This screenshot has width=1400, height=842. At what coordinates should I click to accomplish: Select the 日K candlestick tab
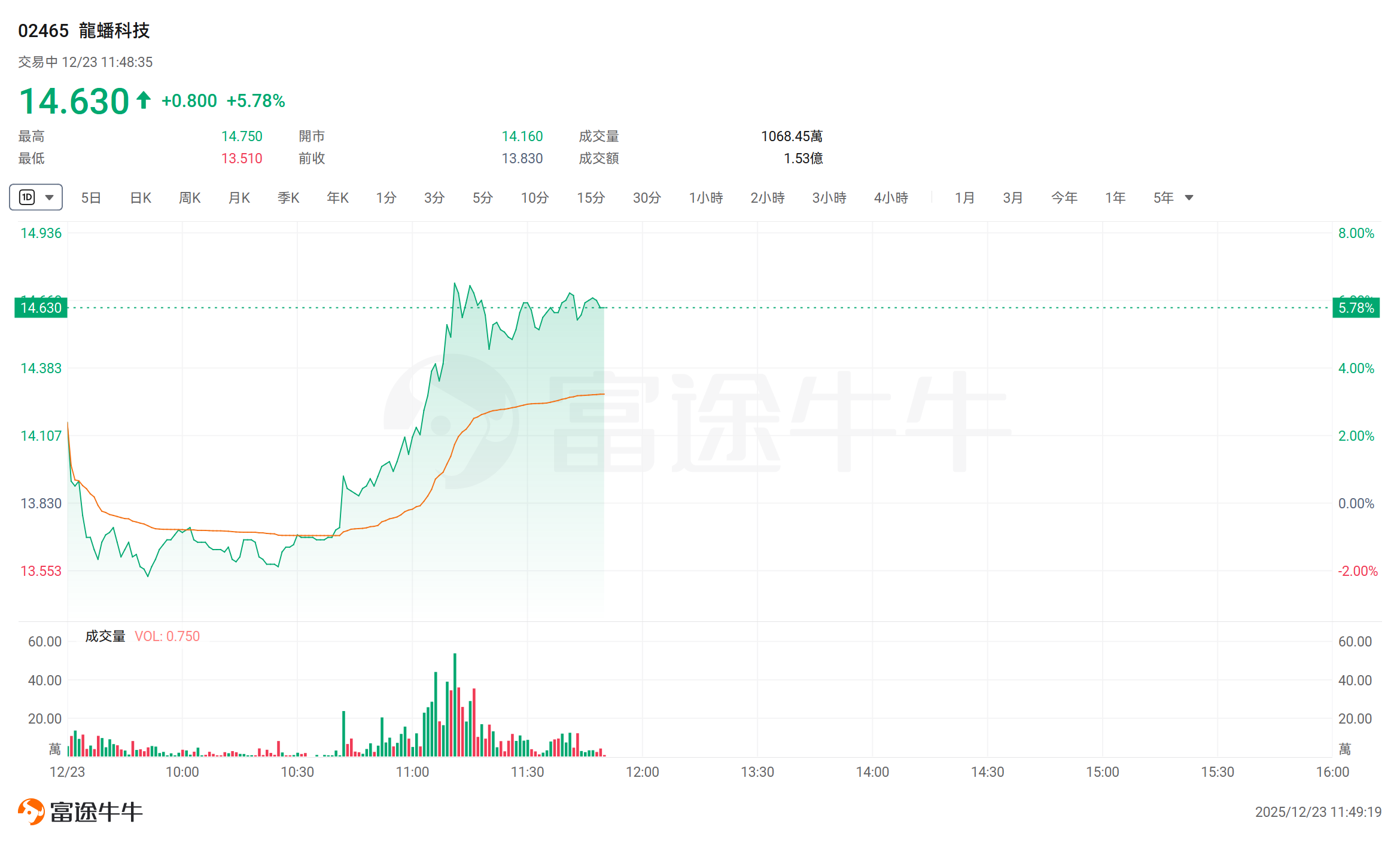(141, 198)
